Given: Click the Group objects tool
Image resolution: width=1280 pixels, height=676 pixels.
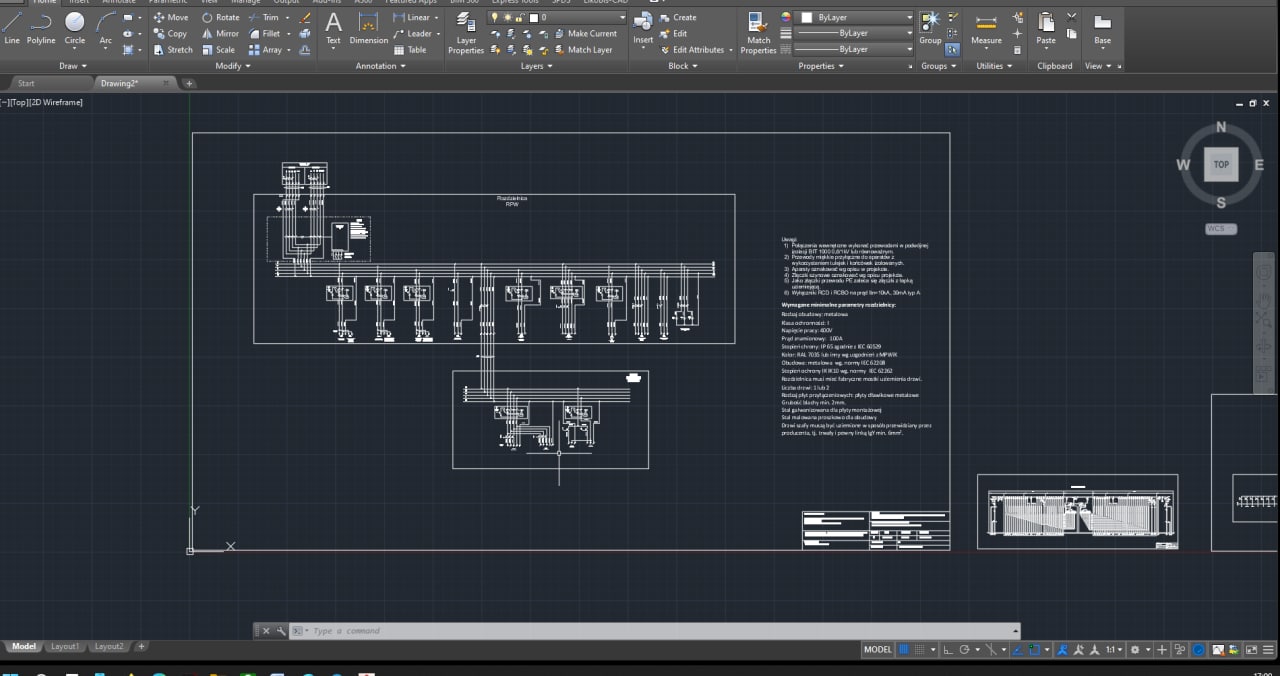Looking at the screenshot, I should coord(930,28).
